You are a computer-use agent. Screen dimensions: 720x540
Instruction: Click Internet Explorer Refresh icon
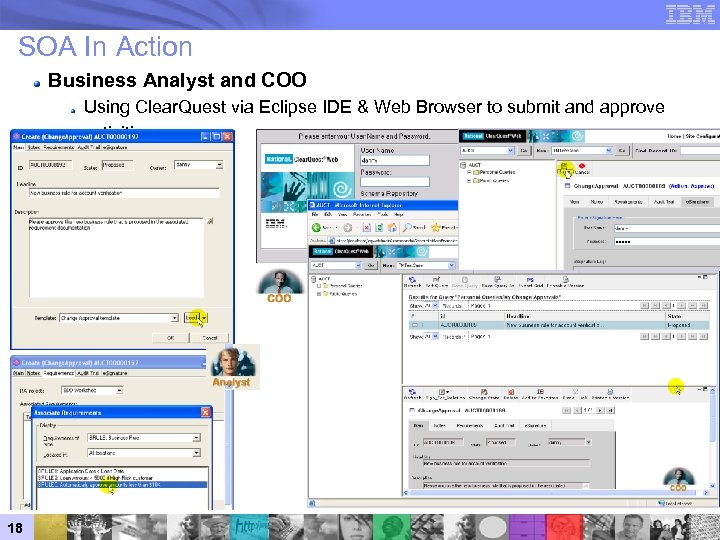(x=380, y=227)
